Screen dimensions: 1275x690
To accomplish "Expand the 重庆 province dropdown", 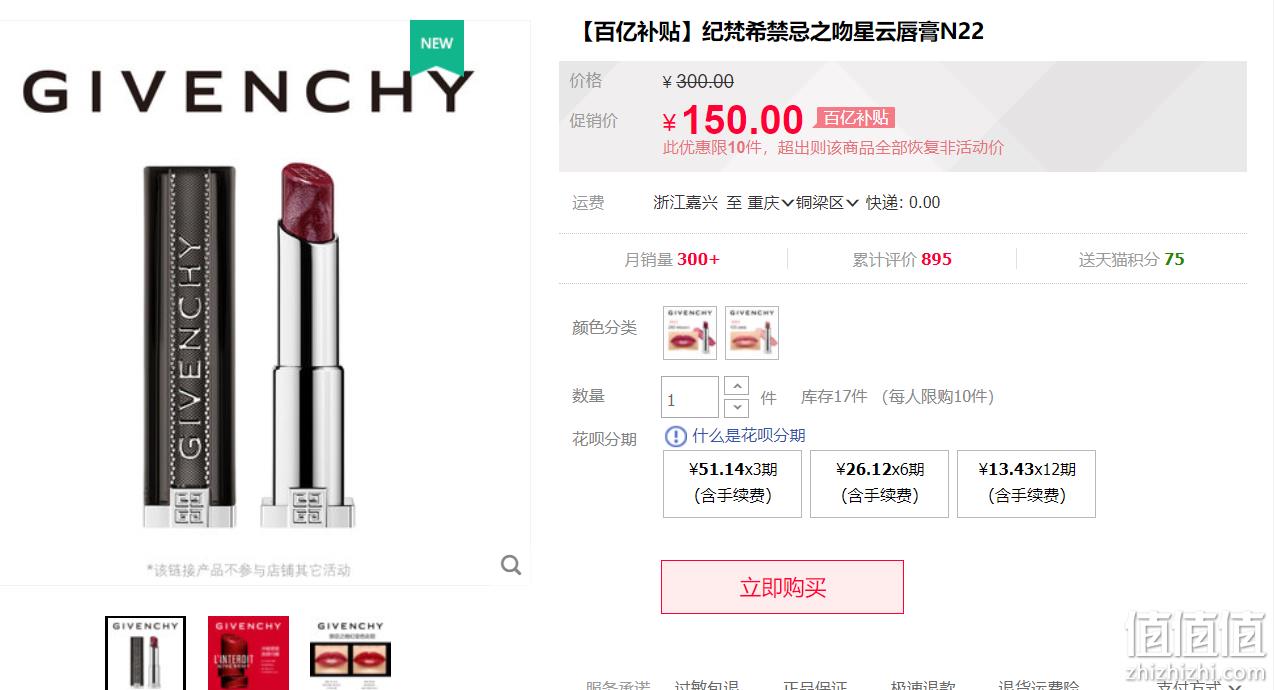I will tap(771, 202).
